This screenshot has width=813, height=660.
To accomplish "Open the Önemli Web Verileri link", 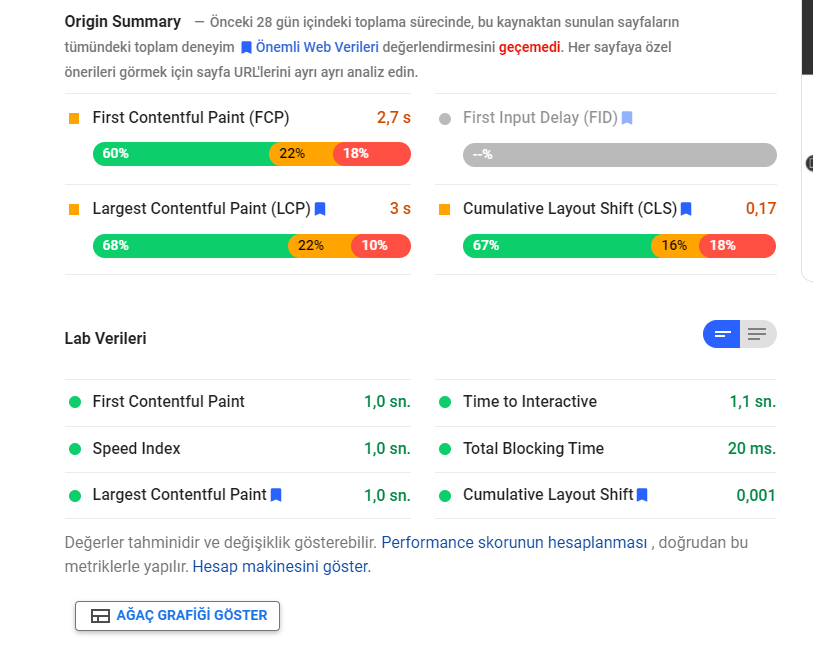I will tap(317, 47).
